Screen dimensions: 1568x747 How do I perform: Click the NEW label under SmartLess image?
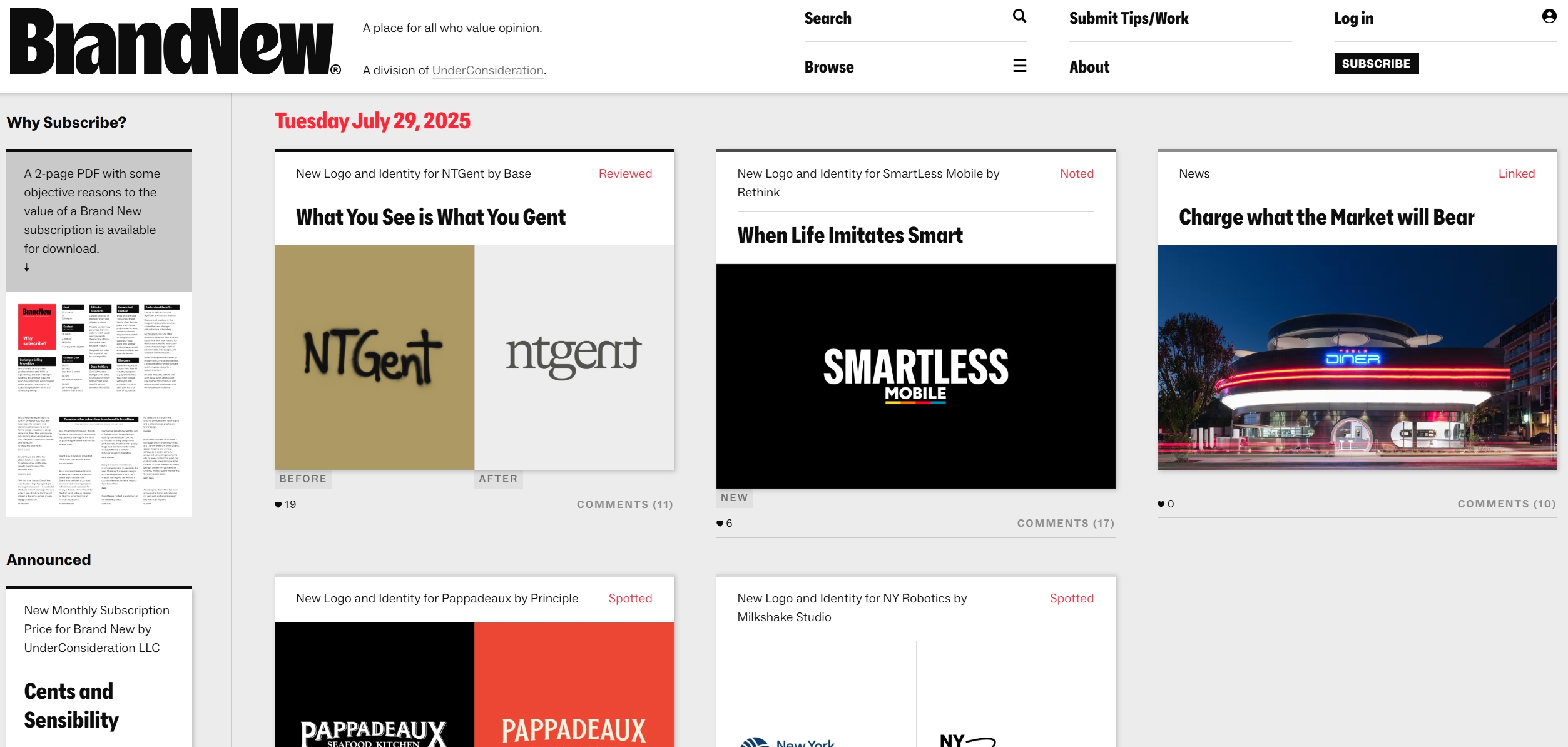(734, 498)
